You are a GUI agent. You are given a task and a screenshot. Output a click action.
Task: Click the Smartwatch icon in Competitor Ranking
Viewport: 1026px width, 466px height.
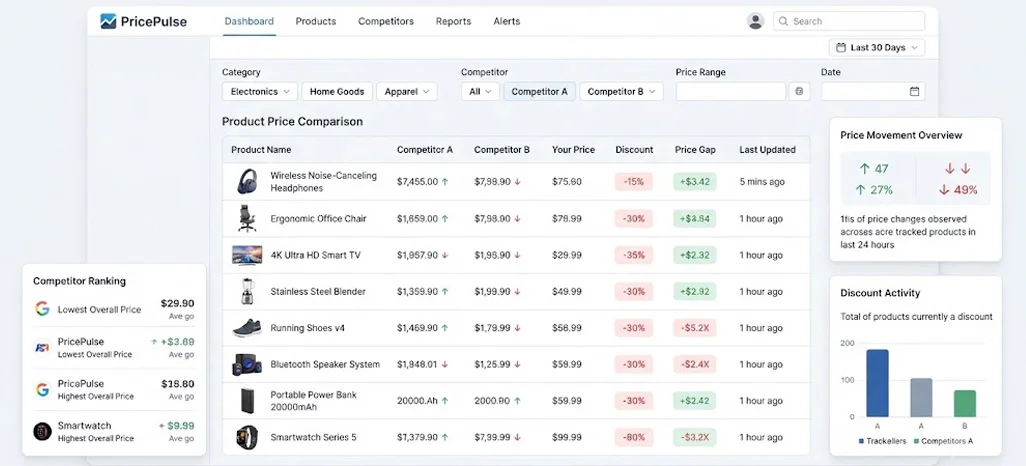tap(43, 431)
